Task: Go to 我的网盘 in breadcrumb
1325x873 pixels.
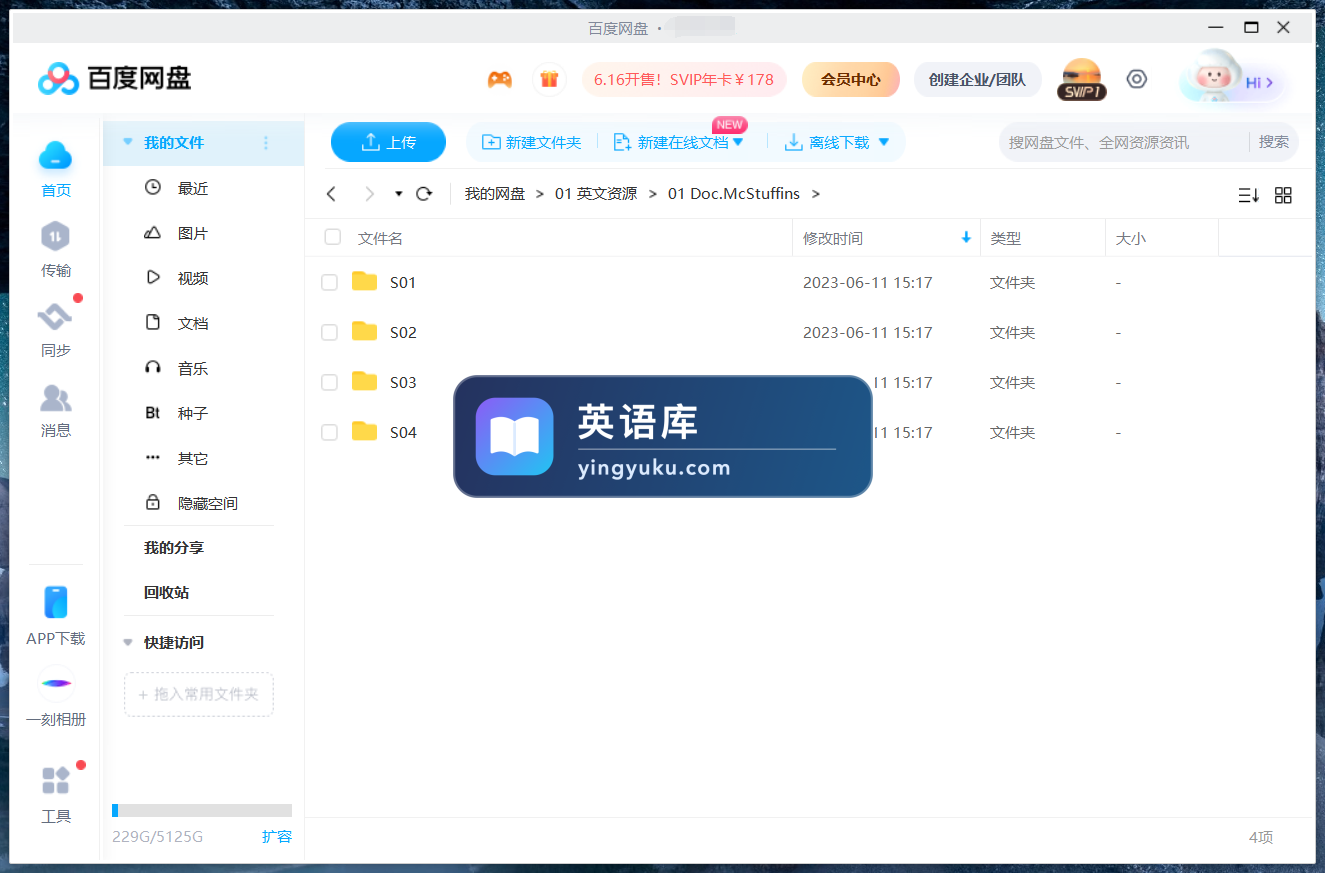Action: tap(495, 194)
